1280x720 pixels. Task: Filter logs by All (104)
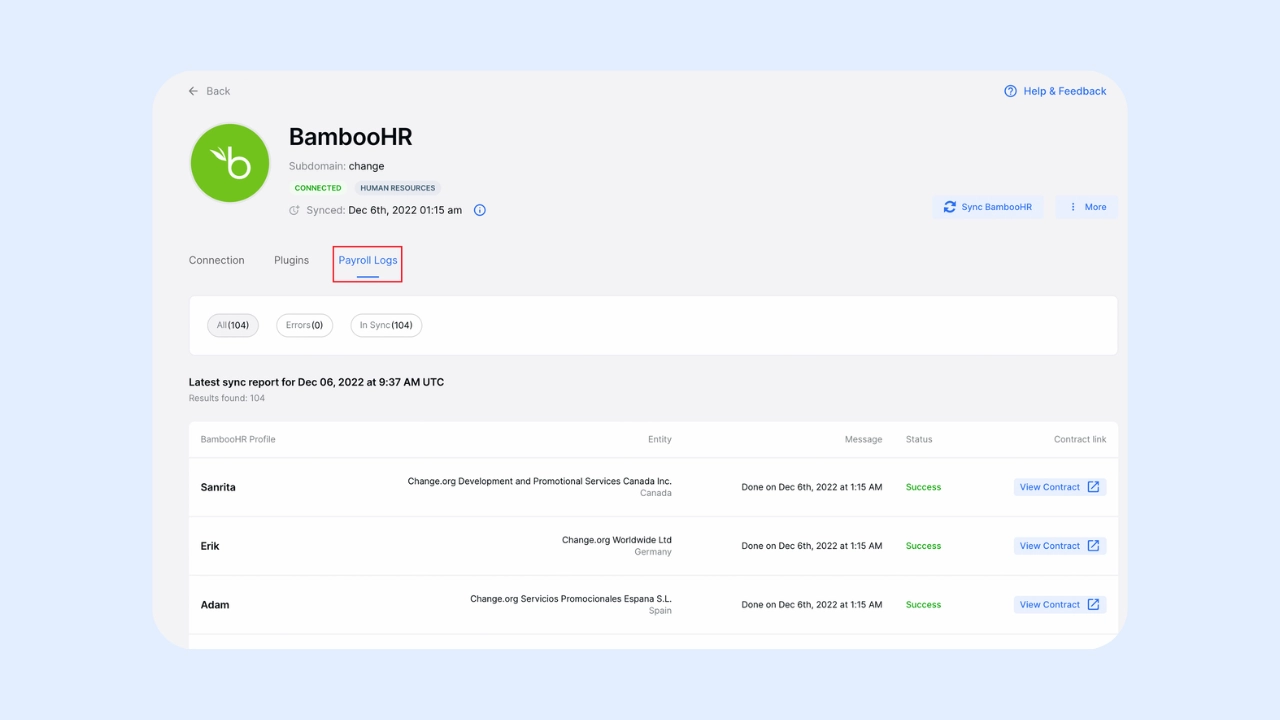[233, 325]
